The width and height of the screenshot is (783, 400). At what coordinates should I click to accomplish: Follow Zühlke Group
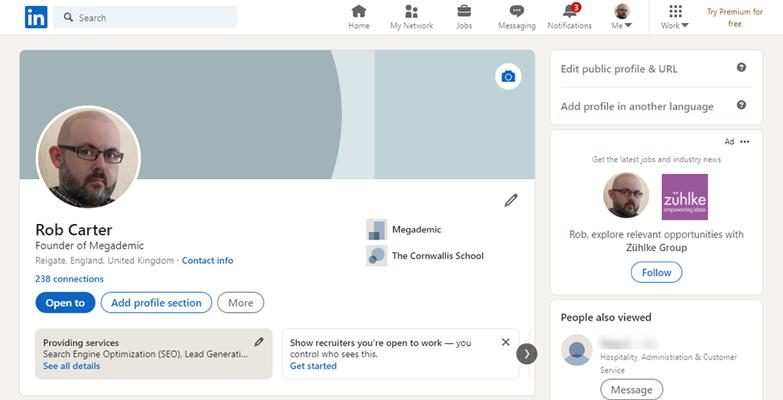point(656,272)
